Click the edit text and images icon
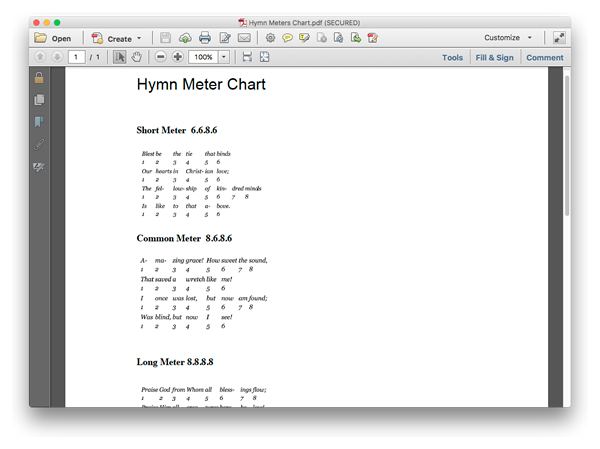The width and height of the screenshot is (600, 449). [225, 38]
